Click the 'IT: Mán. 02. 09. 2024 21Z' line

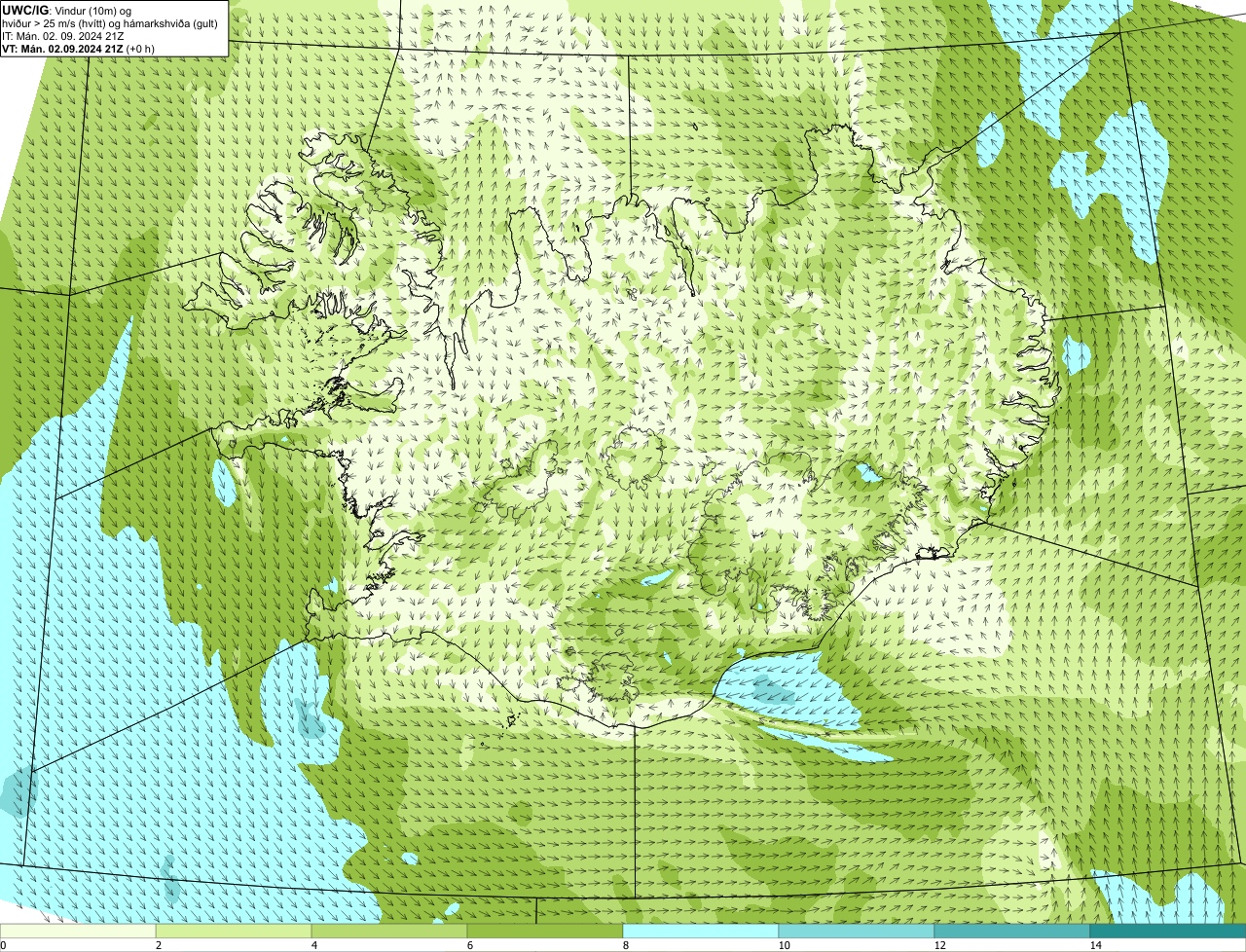tap(63, 36)
